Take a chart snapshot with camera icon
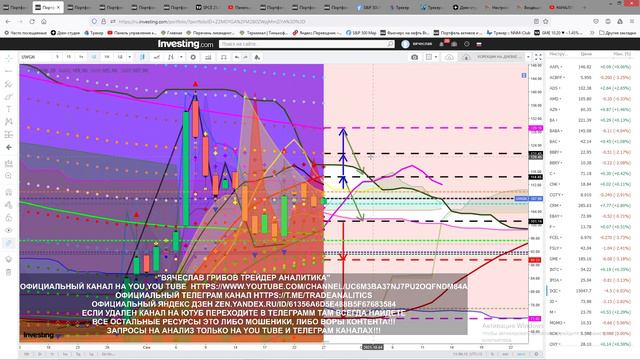Viewport: 640px width, 360px height. 414,57
